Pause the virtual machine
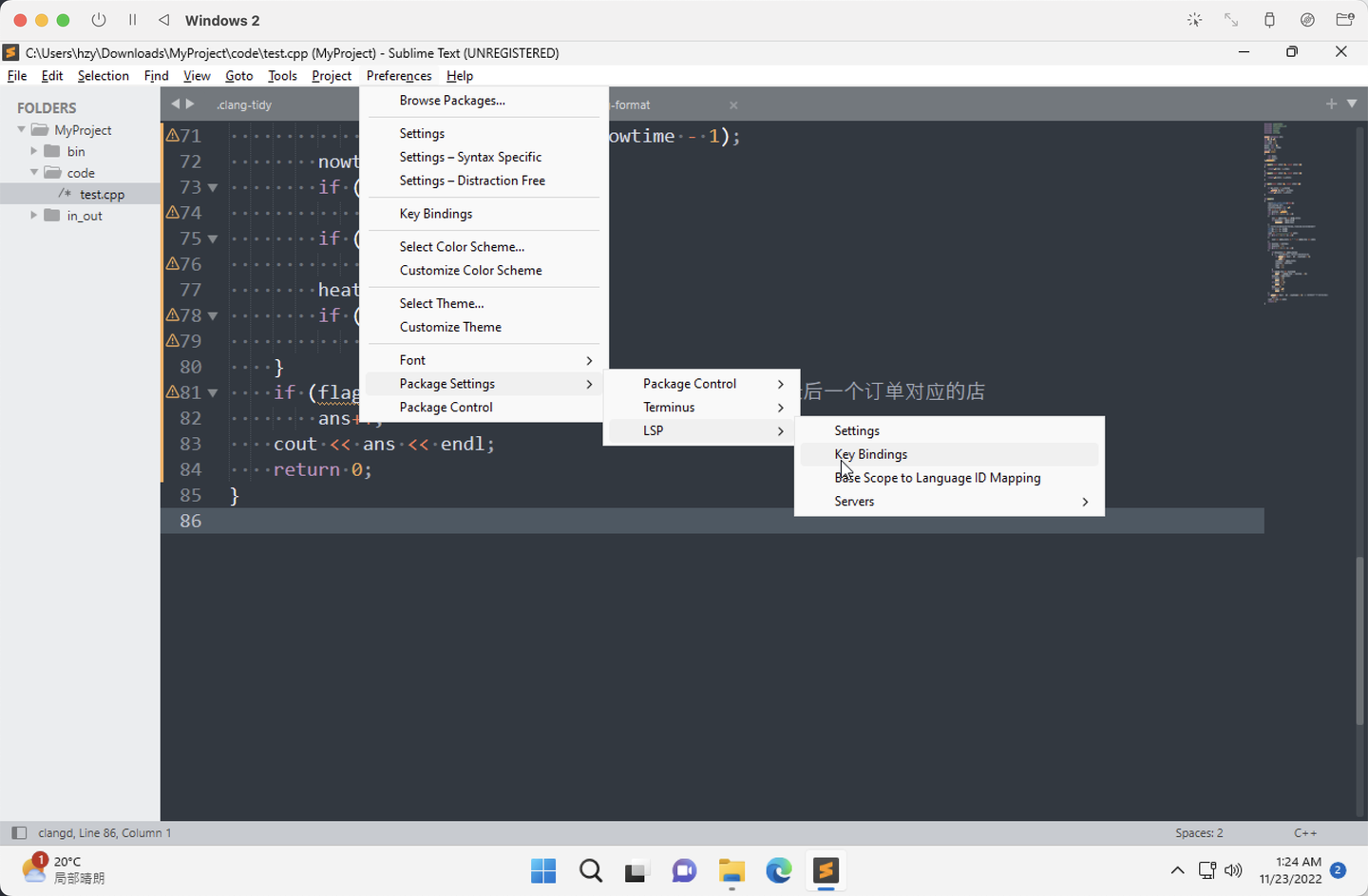 pos(133,20)
